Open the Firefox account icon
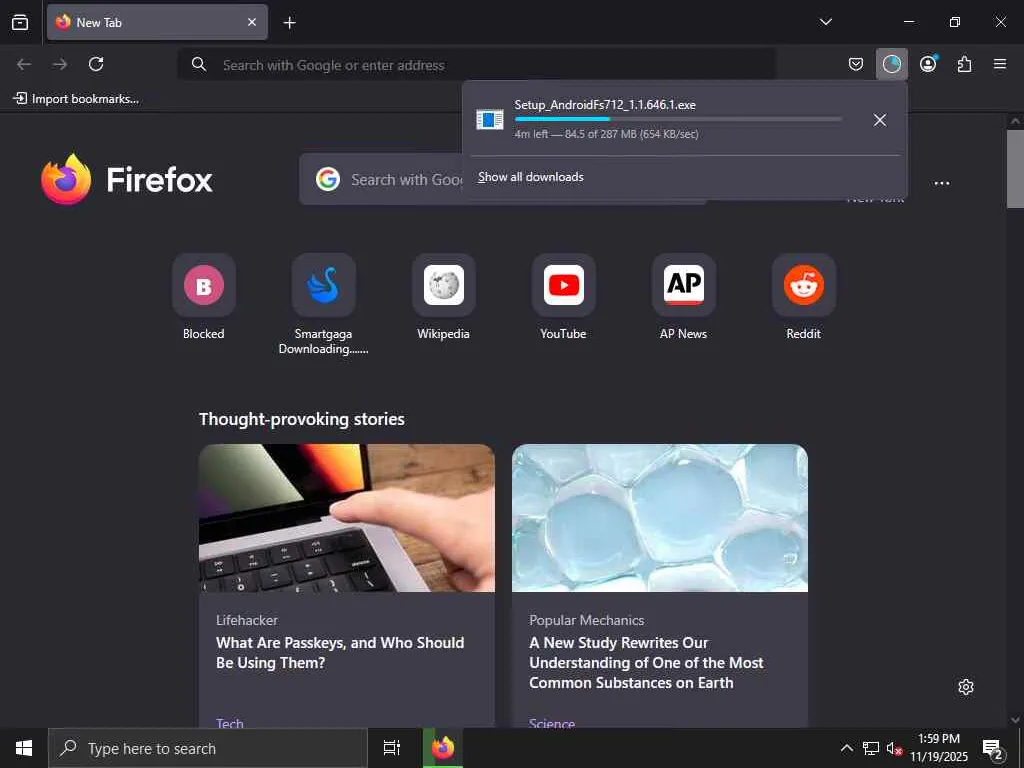Viewport: 1024px width, 768px height. point(928,64)
